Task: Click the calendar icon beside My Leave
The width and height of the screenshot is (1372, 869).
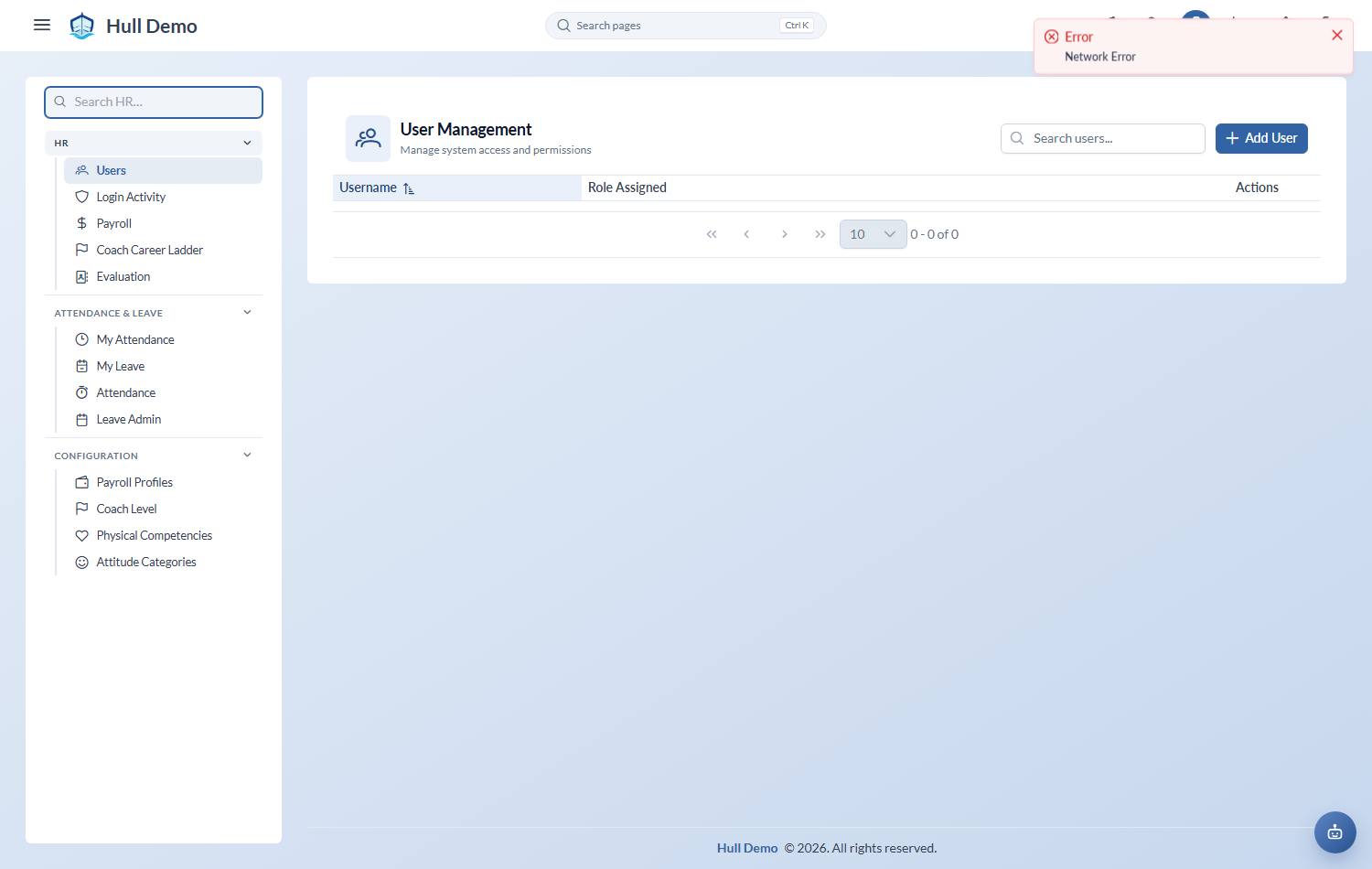Action: coord(81,366)
